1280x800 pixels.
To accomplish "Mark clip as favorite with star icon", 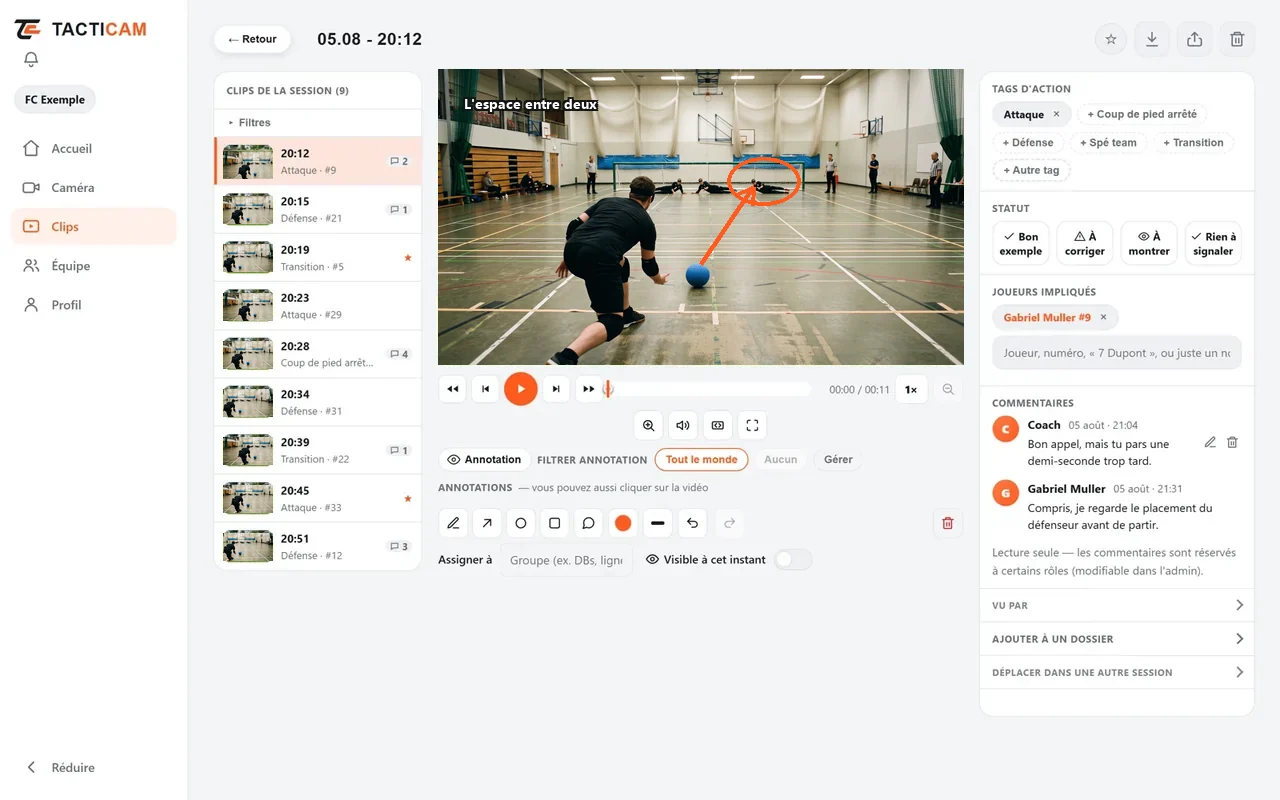I will 1110,39.
